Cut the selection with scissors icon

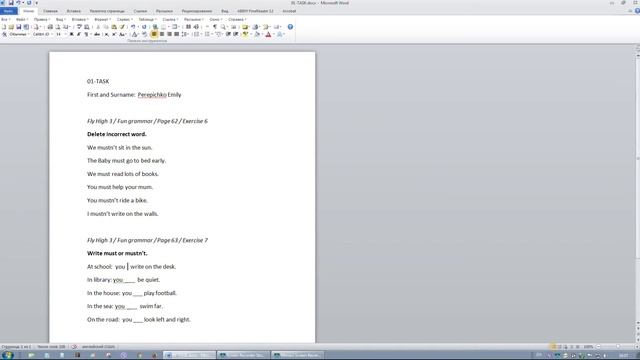pyautogui.click(x=98, y=27)
